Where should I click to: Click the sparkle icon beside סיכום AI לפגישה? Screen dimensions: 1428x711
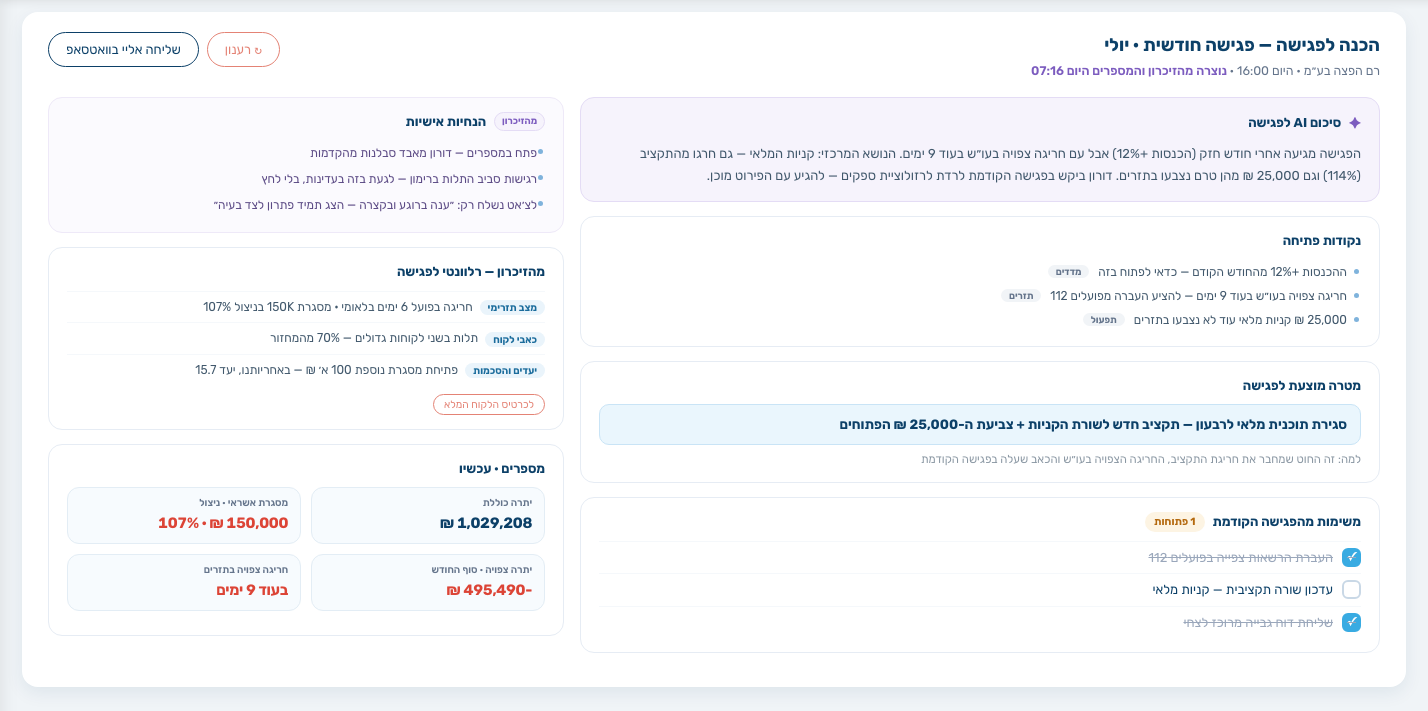[x=1354, y=123]
